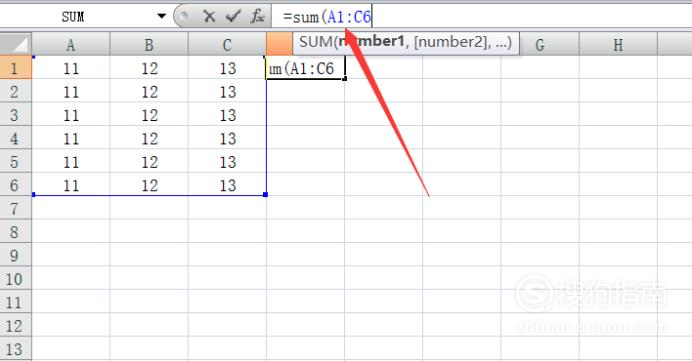This screenshot has height=361, width=692.
Task: Select column A header
Action: [x=71, y=45]
